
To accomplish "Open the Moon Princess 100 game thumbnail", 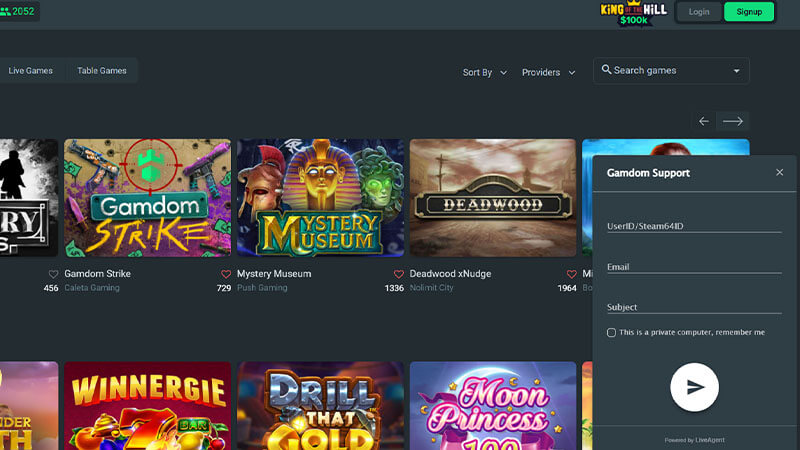I will tap(493, 406).
